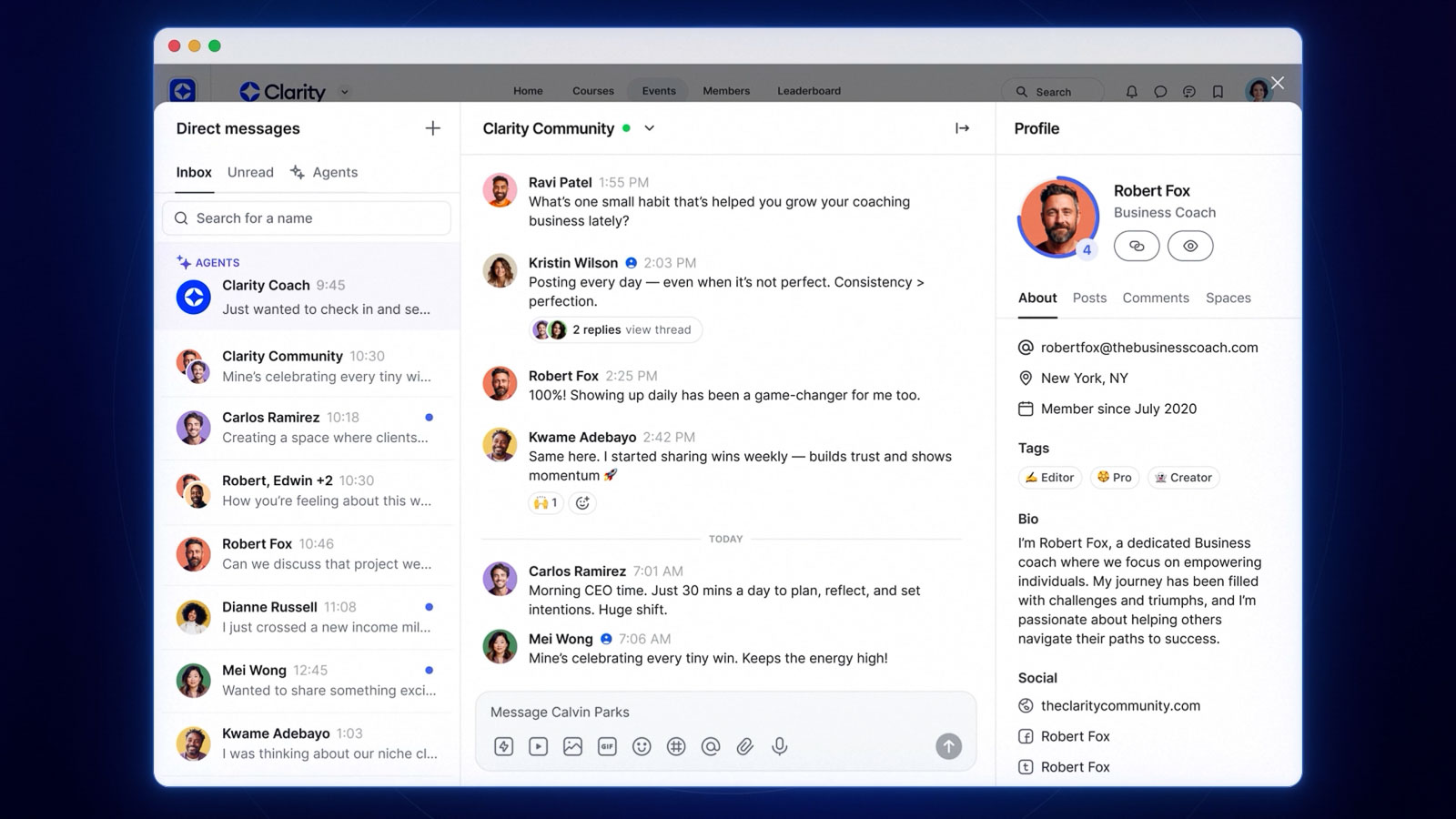Attach a file using the paperclip icon

745,746
